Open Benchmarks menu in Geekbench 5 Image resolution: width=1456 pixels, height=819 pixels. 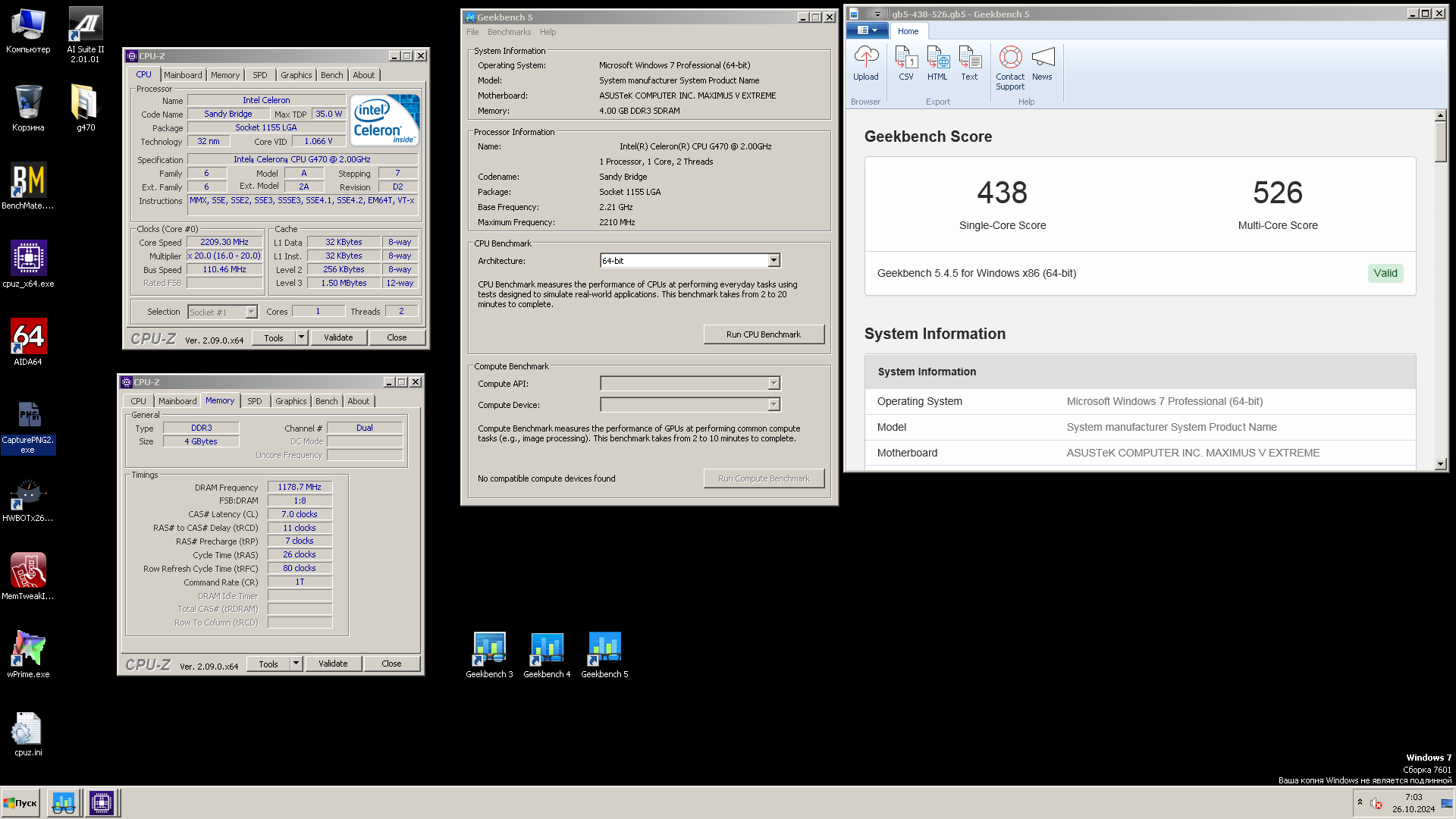point(509,32)
